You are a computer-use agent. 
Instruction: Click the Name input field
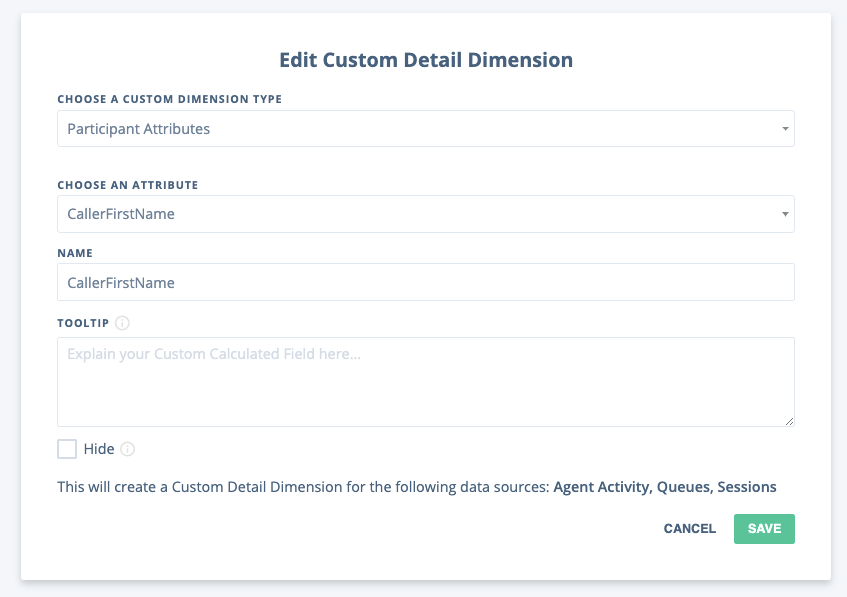click(x=426, y=282)
